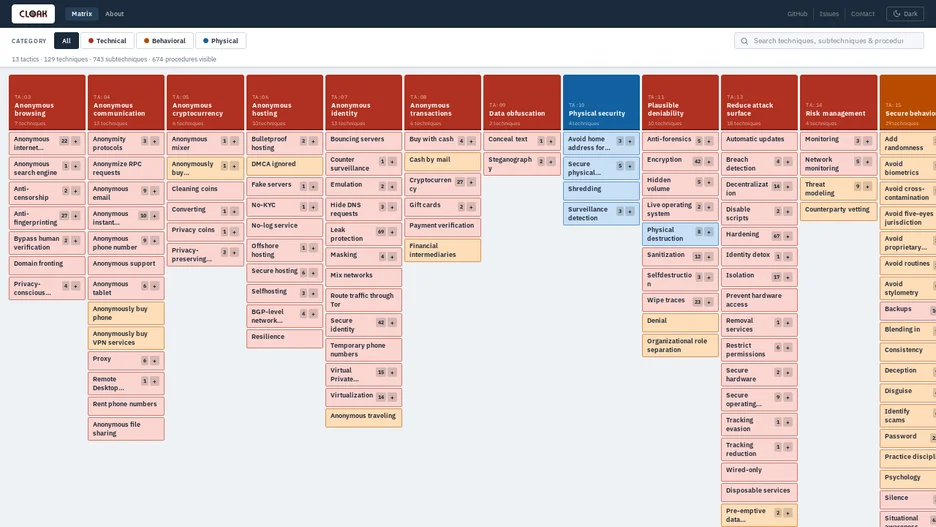Open the Cash by mail technique card

coord(442,161)
